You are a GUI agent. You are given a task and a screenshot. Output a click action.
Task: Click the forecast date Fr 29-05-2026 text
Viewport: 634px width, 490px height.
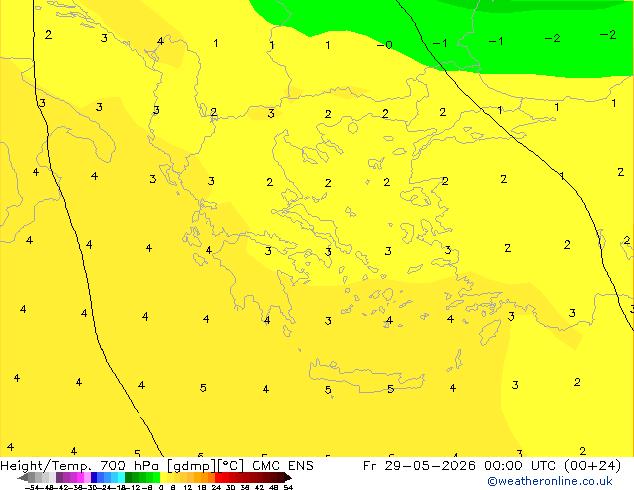pos(419,466)
